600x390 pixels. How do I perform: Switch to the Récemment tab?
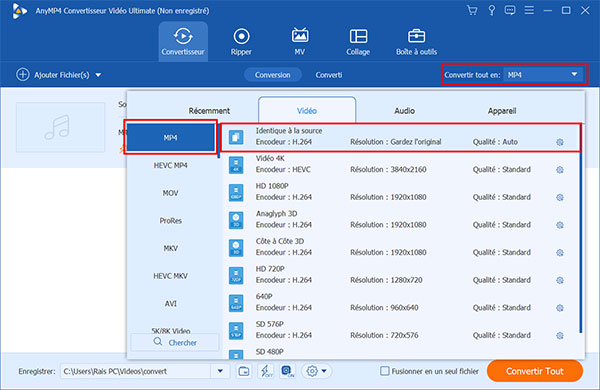click(x=209, y=111)
